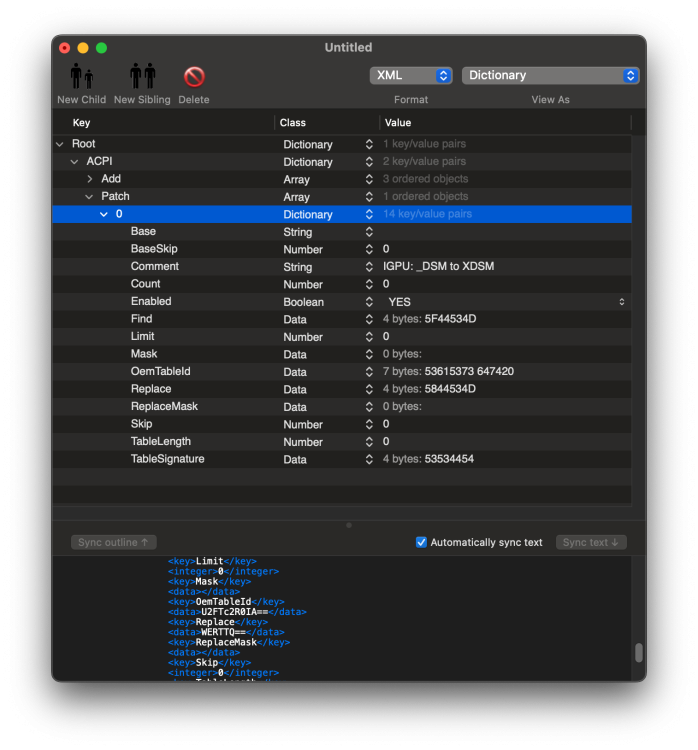Select the Skip key row
698x750 pixels.
pos(342,424)
